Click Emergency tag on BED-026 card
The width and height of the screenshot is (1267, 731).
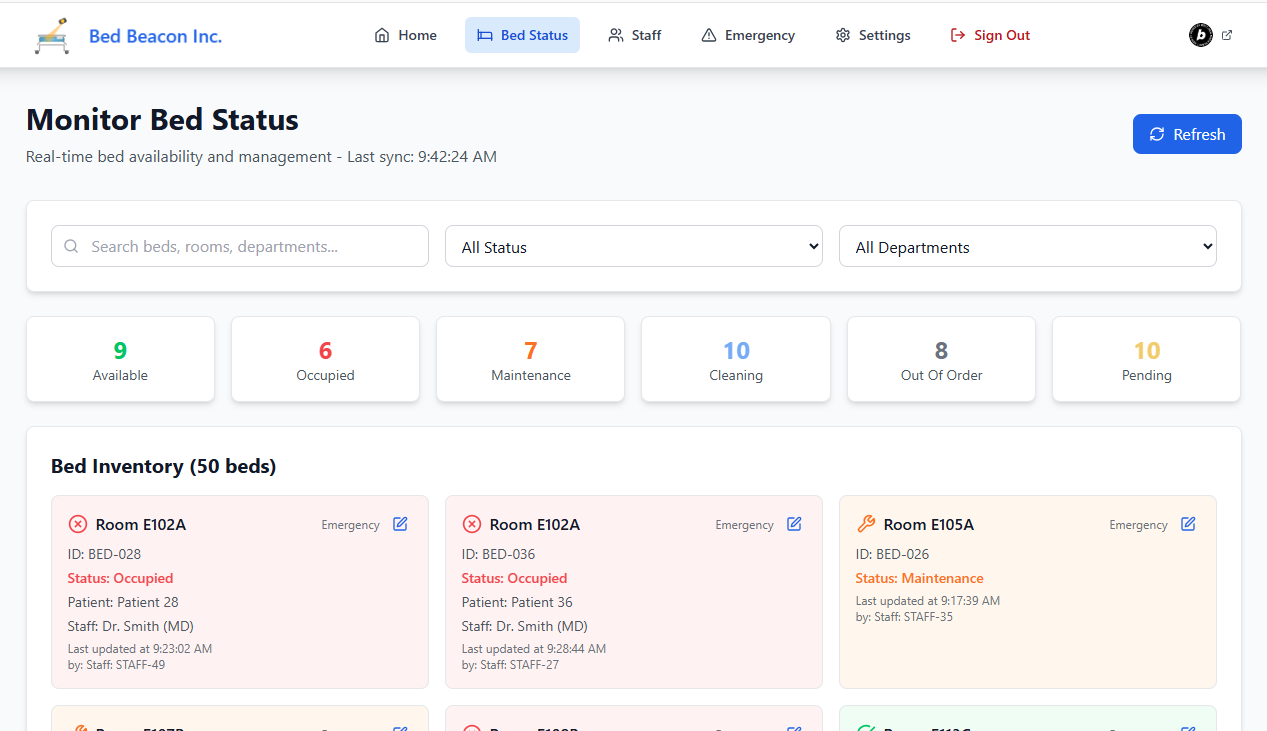click(1138, 525)
